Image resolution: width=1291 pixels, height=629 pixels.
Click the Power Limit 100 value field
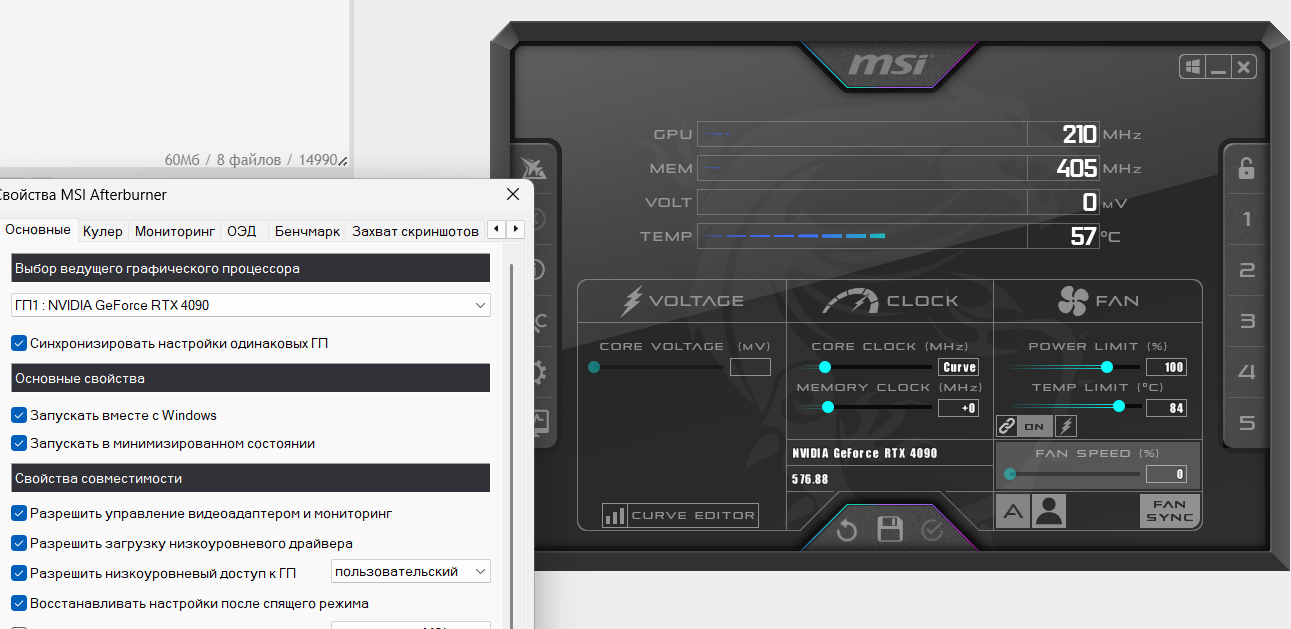[1166, 367]
